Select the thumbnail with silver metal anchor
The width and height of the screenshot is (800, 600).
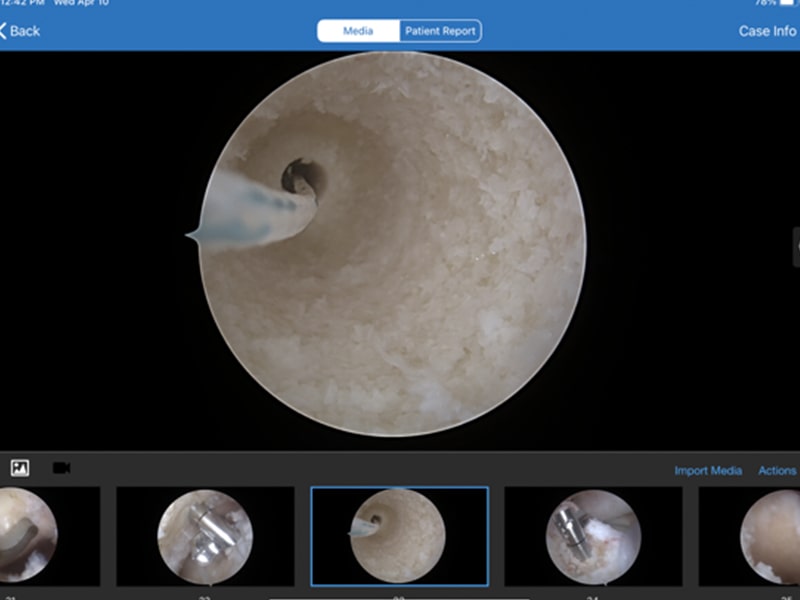(x=205, y=536)
